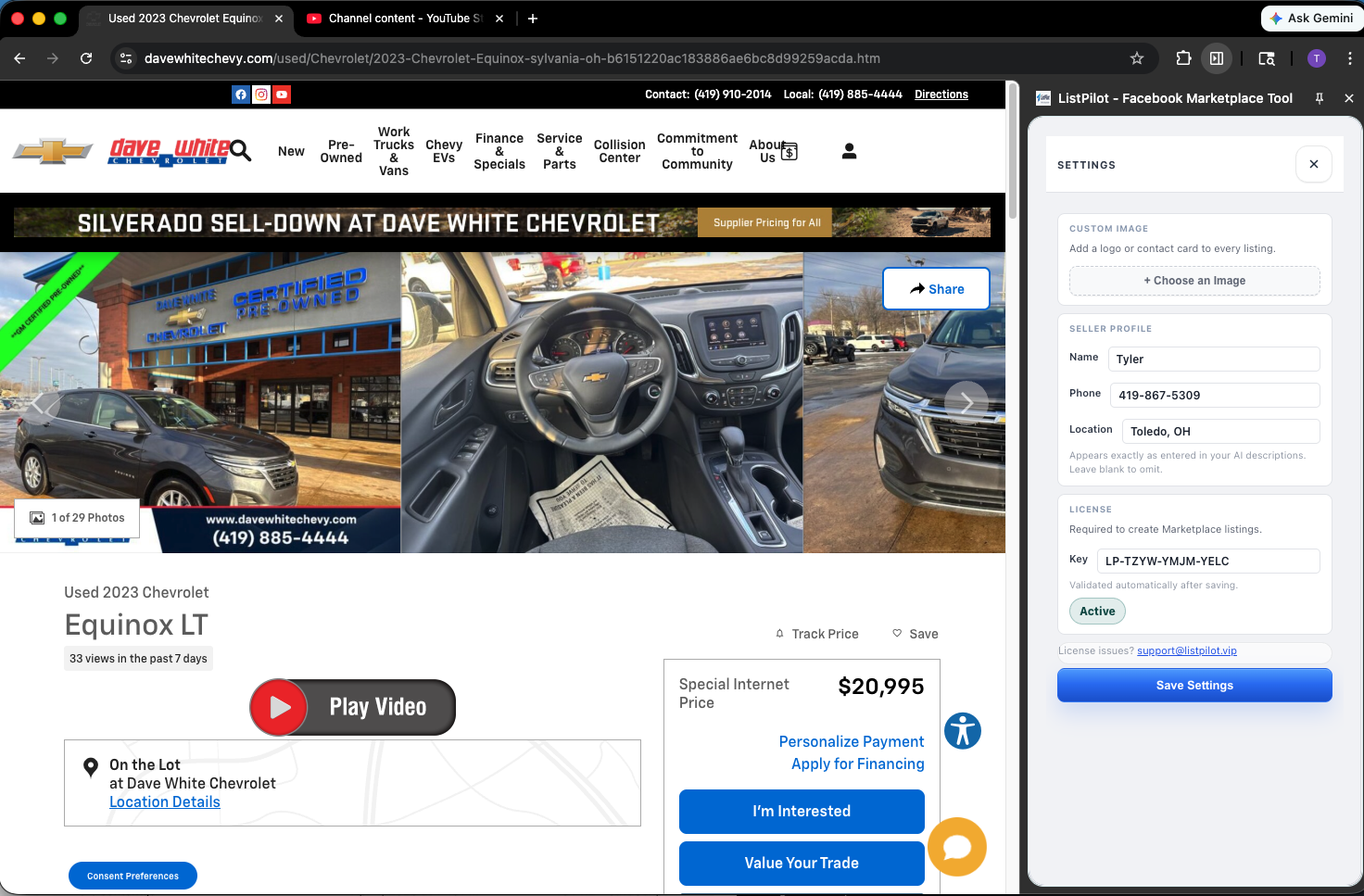Click the Chevrolet bowtie logo
Viewport: 1364px width, 896px height.
coord(53,151)
